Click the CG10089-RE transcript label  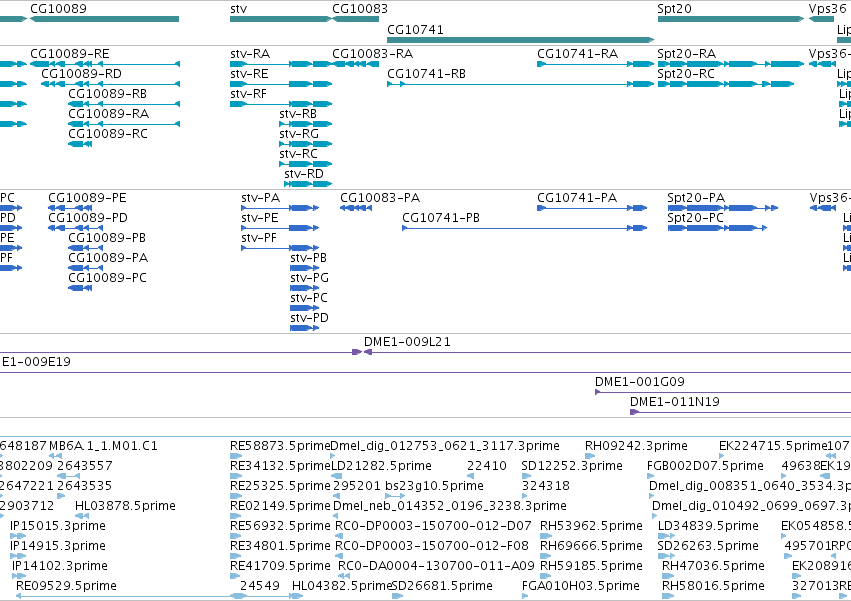tap(69, 54)
